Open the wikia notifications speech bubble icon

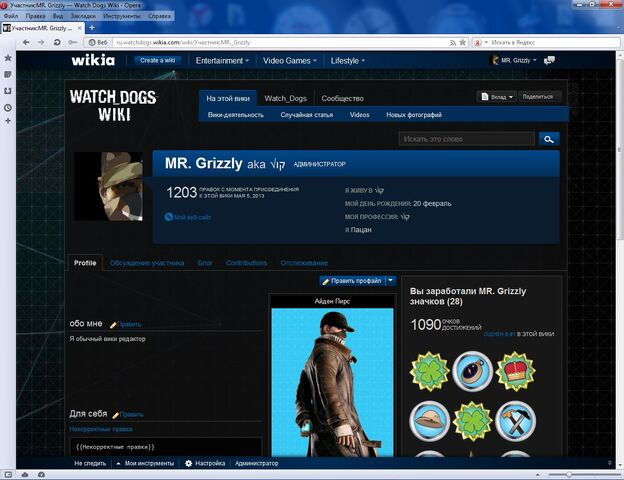pos(550,60)
